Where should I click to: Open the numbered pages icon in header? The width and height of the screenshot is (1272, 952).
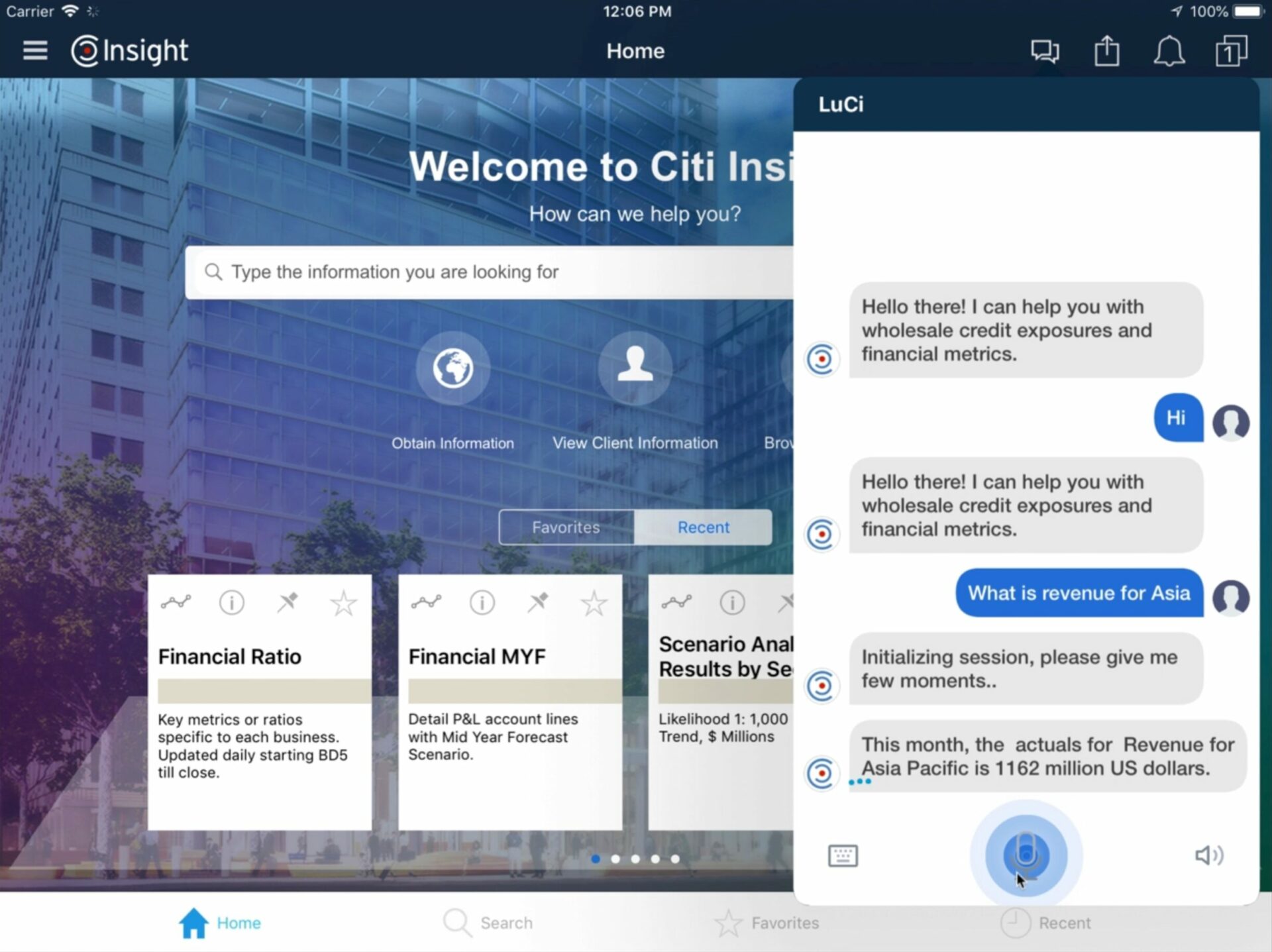(x=1231, y=51)
